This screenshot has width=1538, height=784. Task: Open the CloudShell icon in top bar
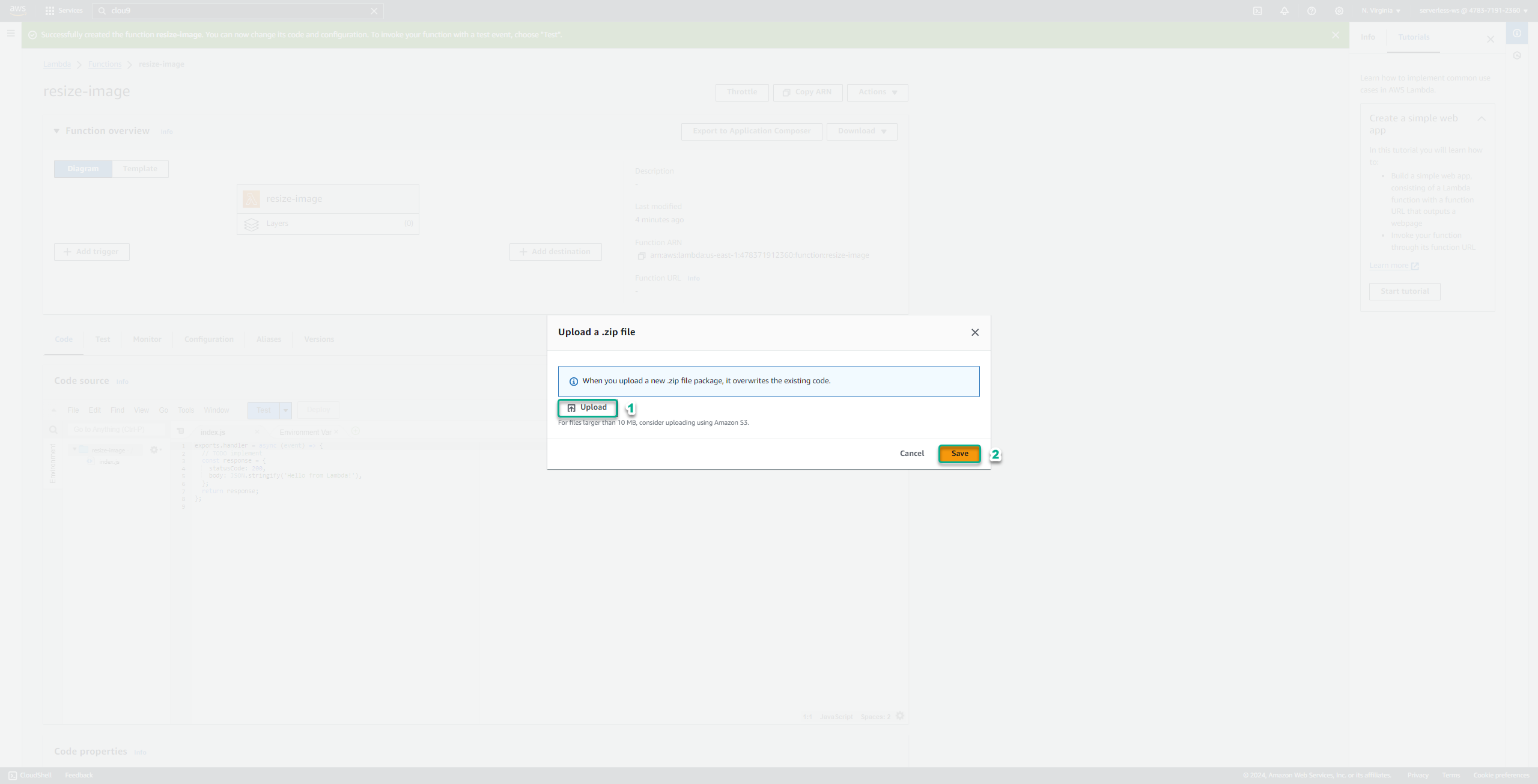[1257, 11]
